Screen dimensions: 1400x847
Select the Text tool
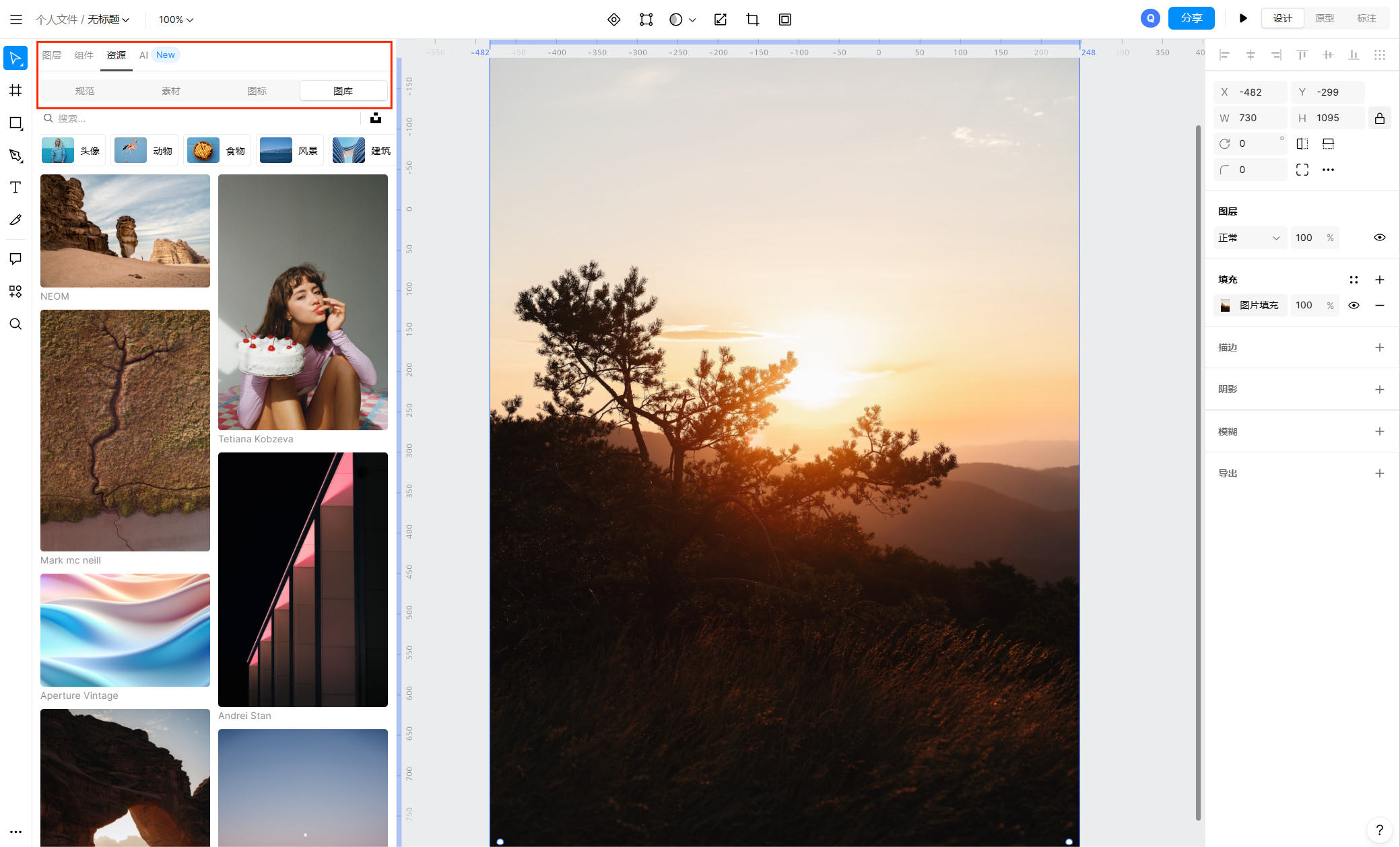[x=15, y=188]
